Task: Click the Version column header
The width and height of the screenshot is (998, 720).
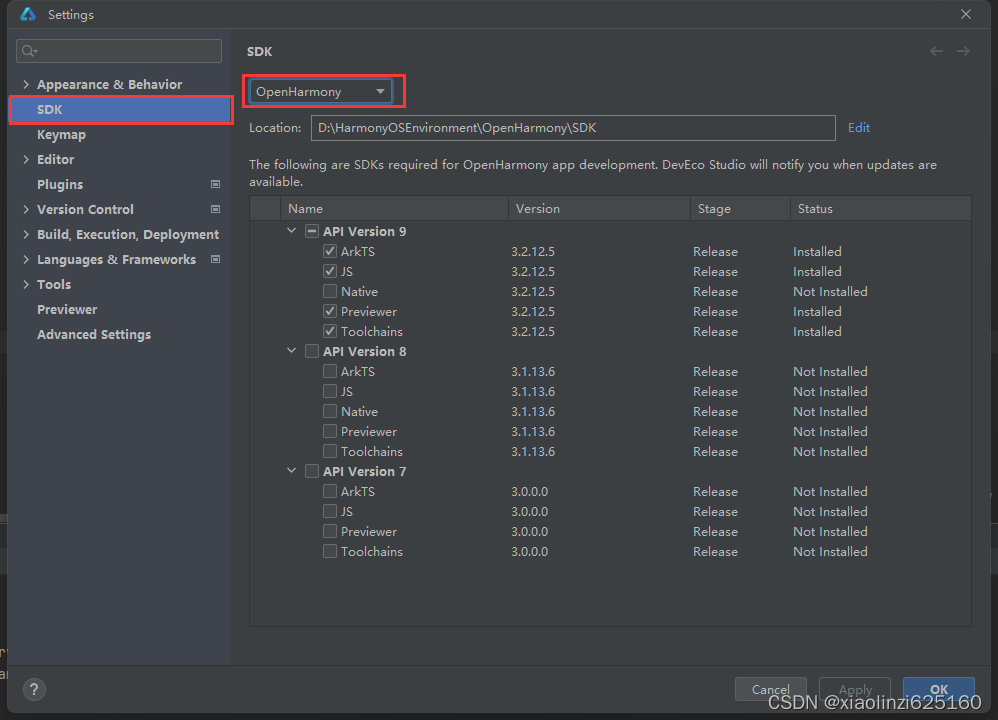Action: click(599, 208)
